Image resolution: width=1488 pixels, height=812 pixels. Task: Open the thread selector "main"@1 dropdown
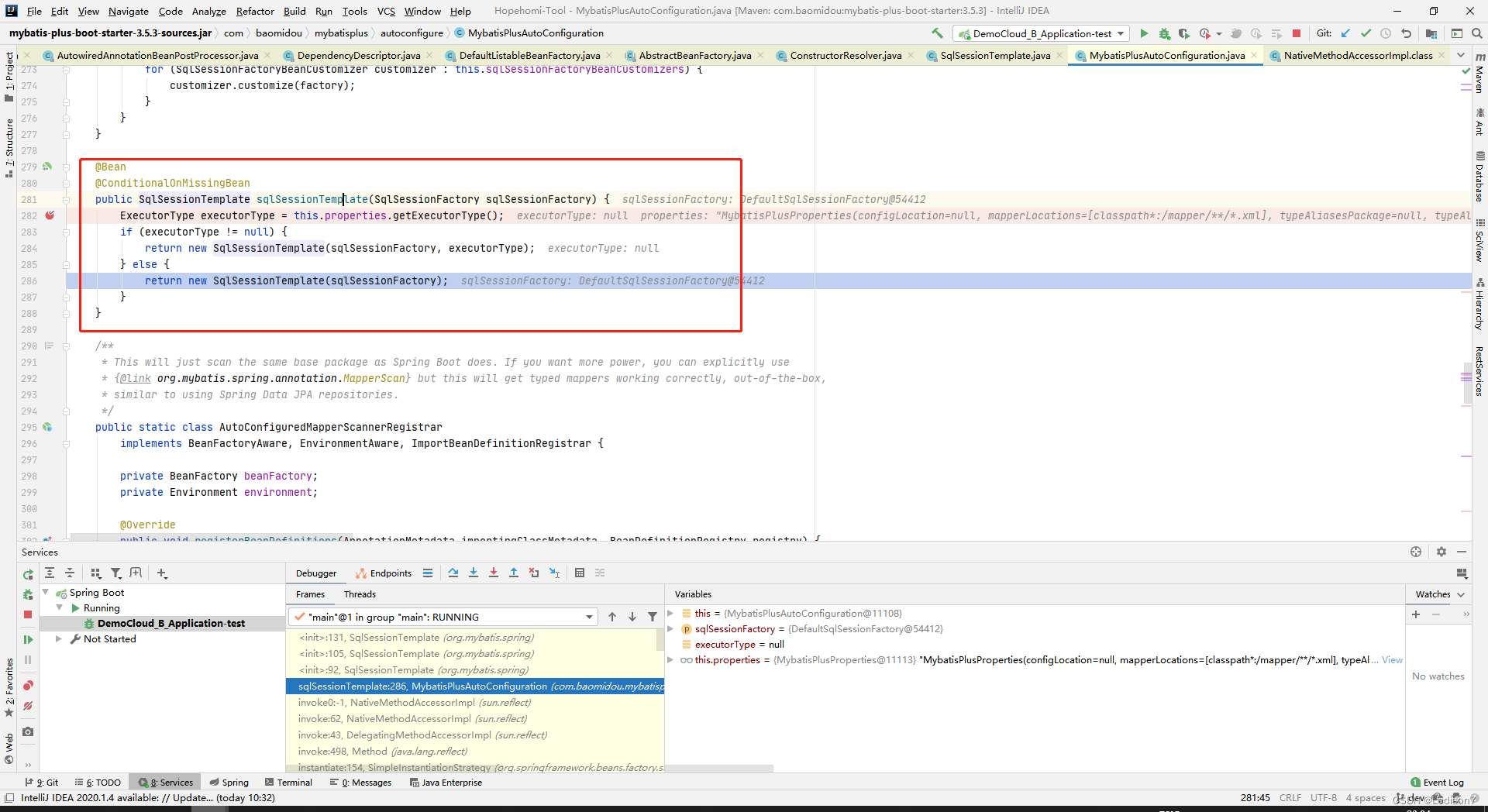click(443, 617)
